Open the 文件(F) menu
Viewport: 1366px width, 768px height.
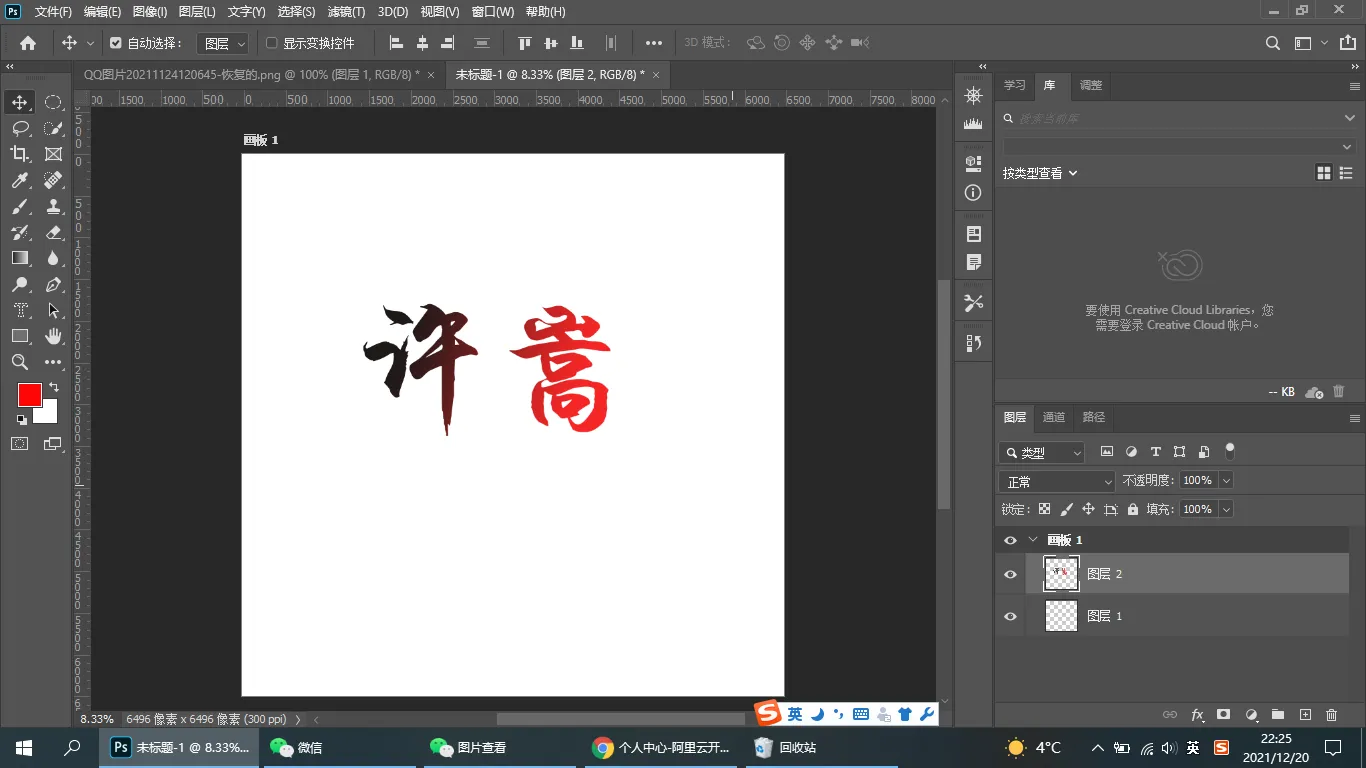pyautogui.click(x=53, y=12)
